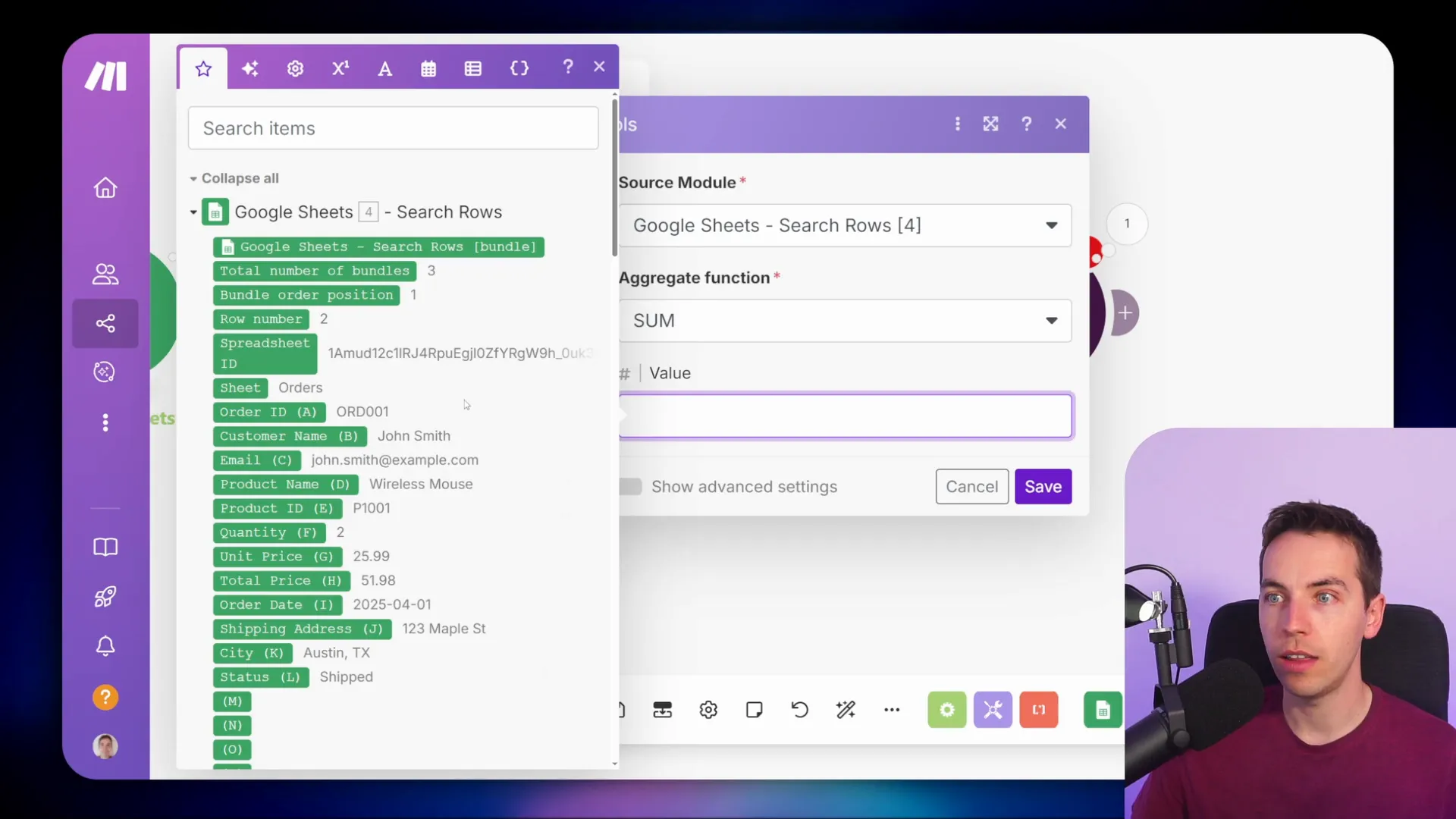This screenshot has height=819, width=1456.
Task: Insert the Shipping Address (J) pill
Action: point(302,629)
